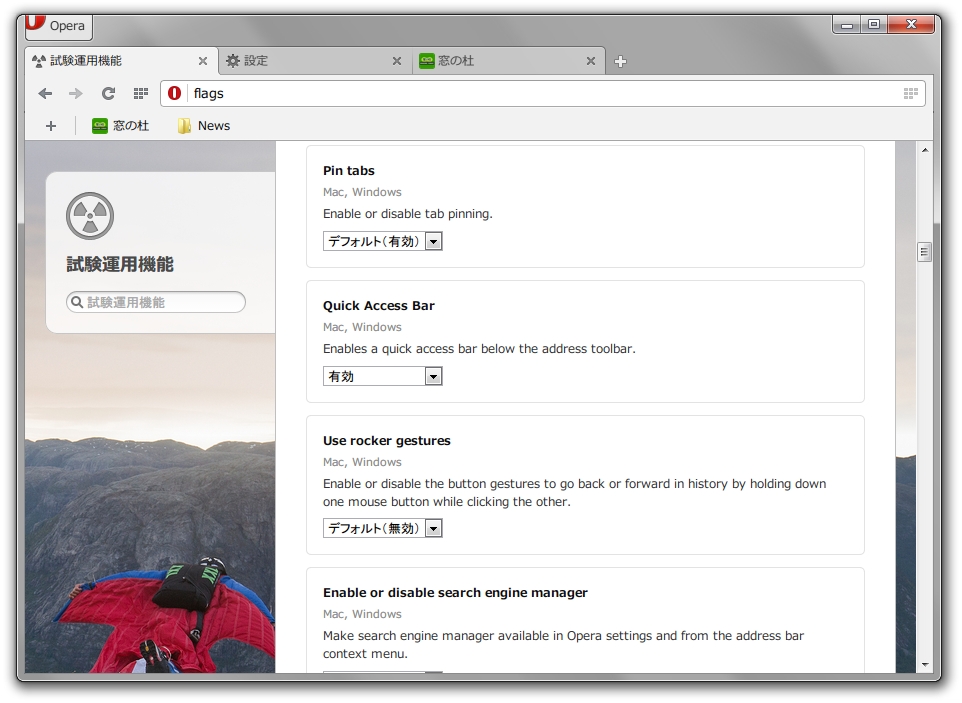Click the tile icon at the address bar's right end
The height and width of the screenshot is (703, 962).
pos(911,93)
